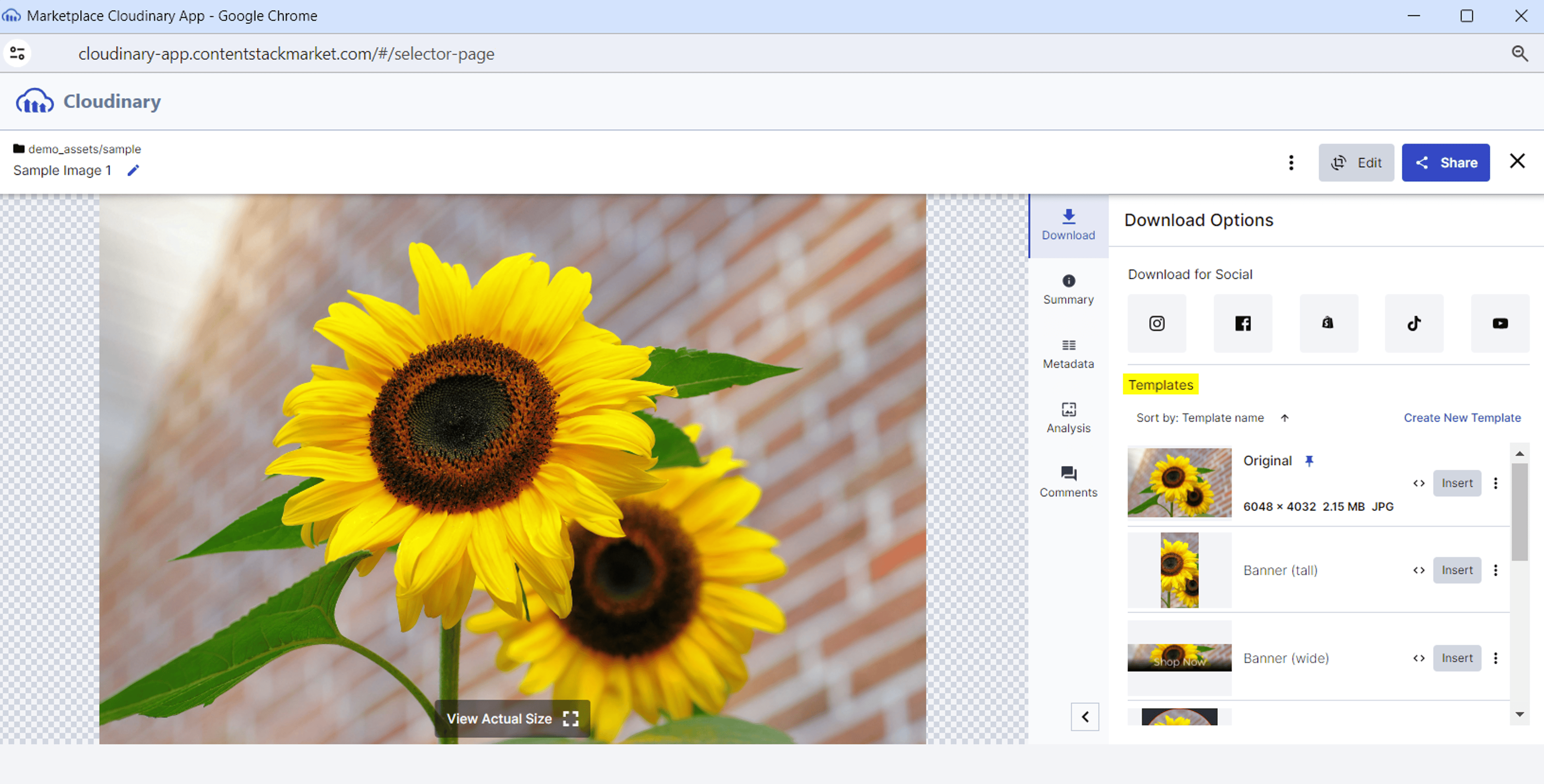Viewport: 1544px width, 784px height.
Task: Open Instagram social download option
Action: coord(1156,323)
